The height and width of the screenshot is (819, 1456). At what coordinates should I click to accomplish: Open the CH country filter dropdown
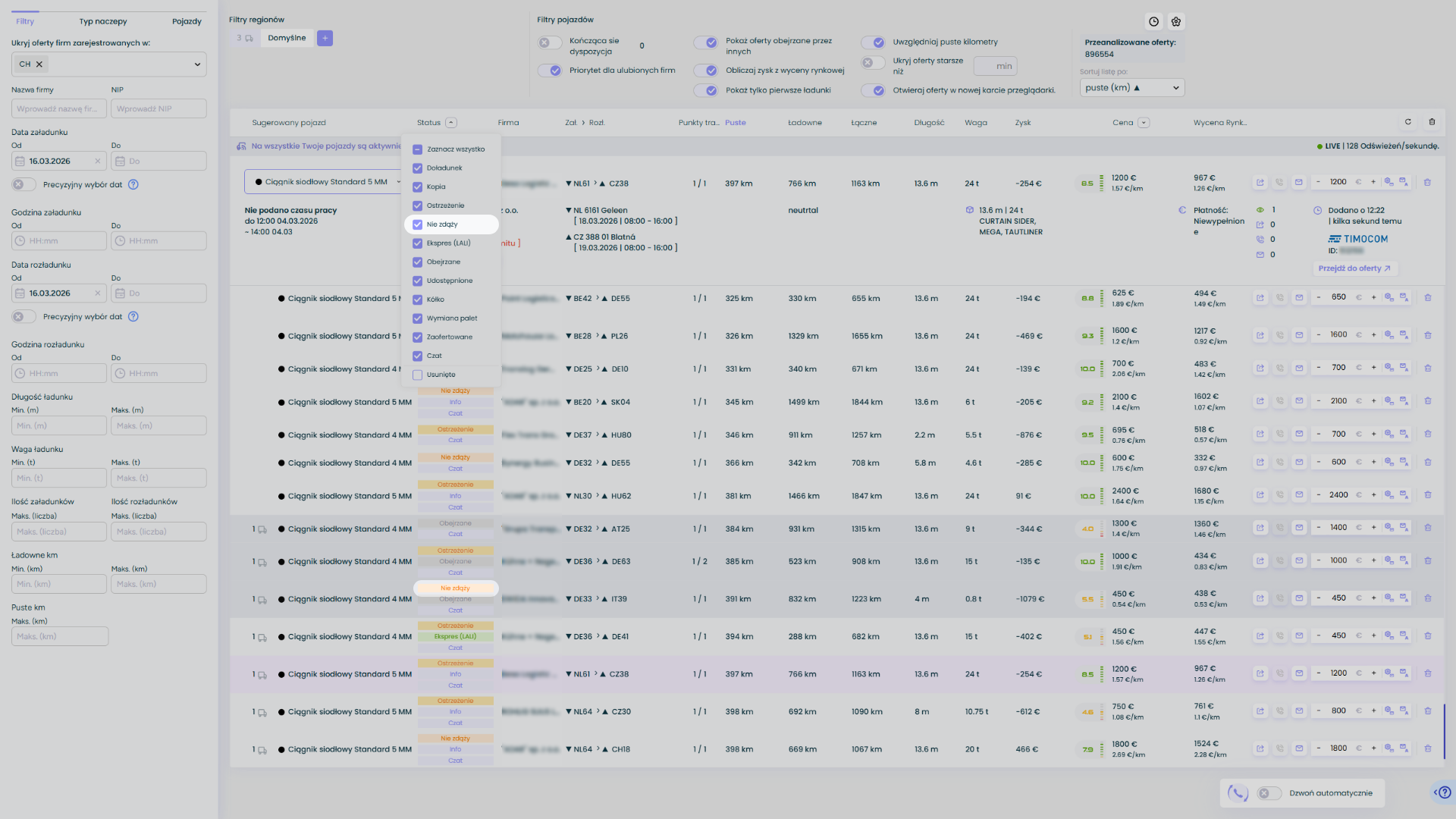[x=196, y=64]
